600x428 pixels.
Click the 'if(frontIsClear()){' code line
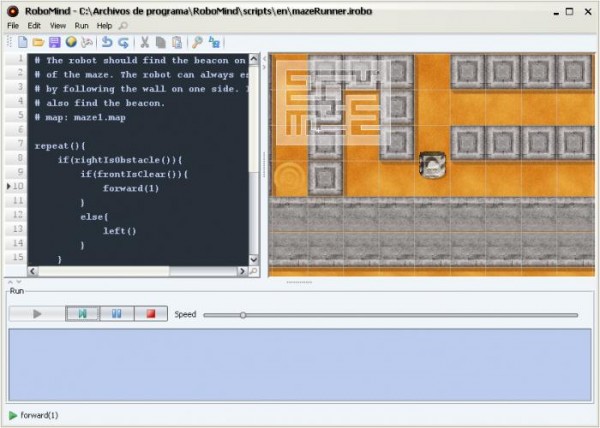click(x=134, y=174)
